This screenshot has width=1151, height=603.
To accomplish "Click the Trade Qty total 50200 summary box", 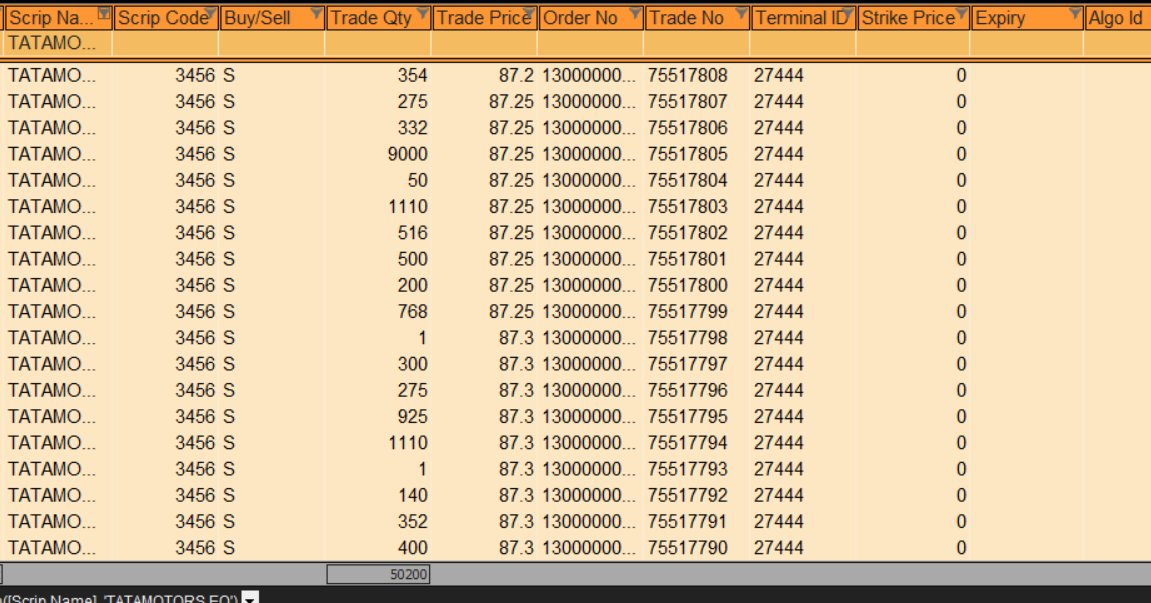I will pyautogui.click(x=378, y=574).
